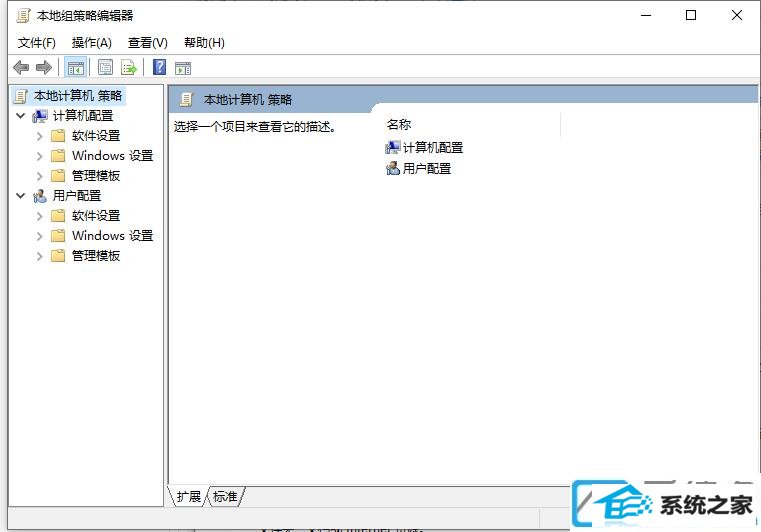This screenshot has height=532, width=761.
Task: Open Help using the question mark icon
Action: [159, 67]
